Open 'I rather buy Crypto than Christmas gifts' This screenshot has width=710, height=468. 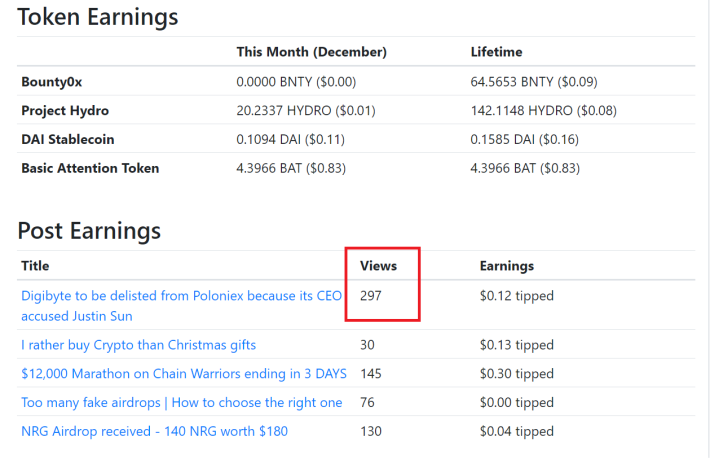[138, 345]
